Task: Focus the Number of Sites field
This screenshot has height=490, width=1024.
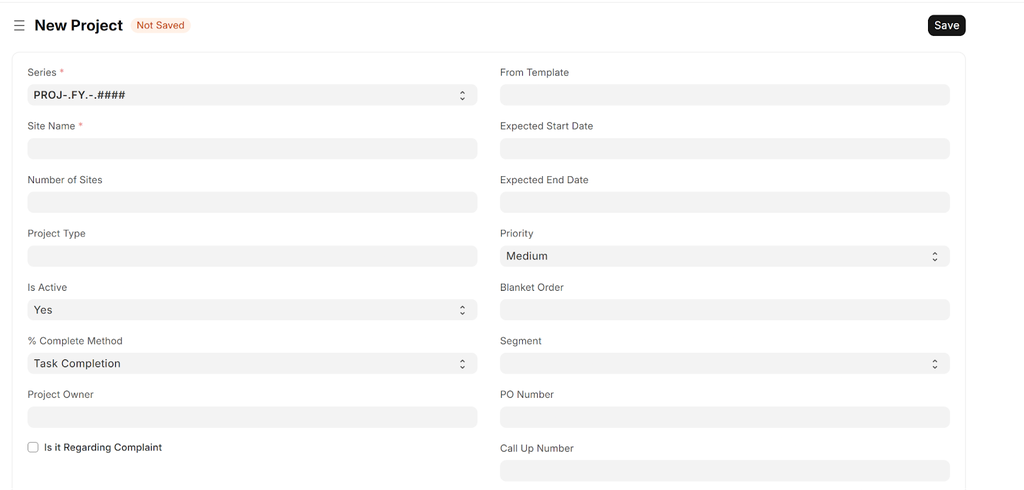Action: 252,202
